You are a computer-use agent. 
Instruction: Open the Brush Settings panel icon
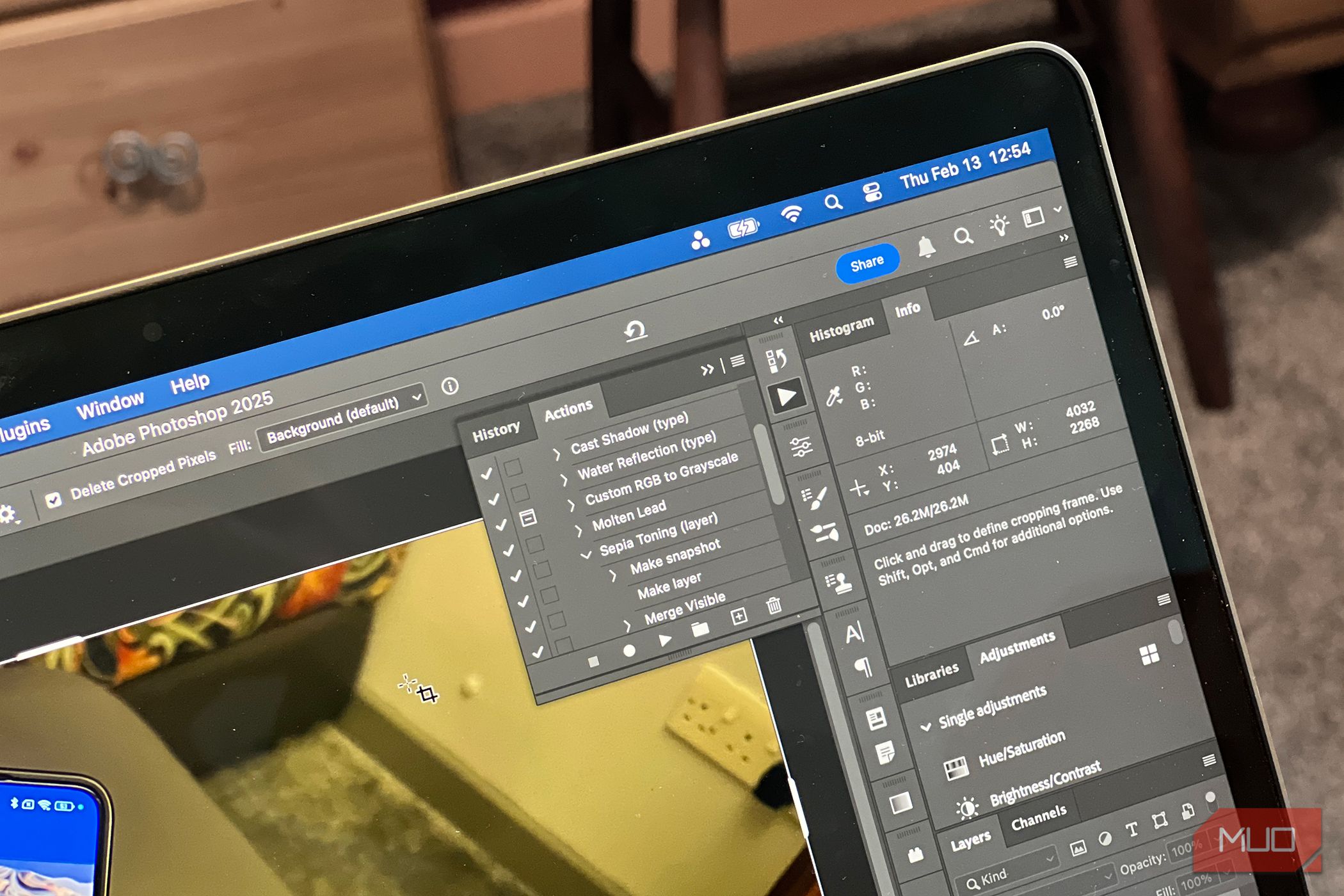814,497
